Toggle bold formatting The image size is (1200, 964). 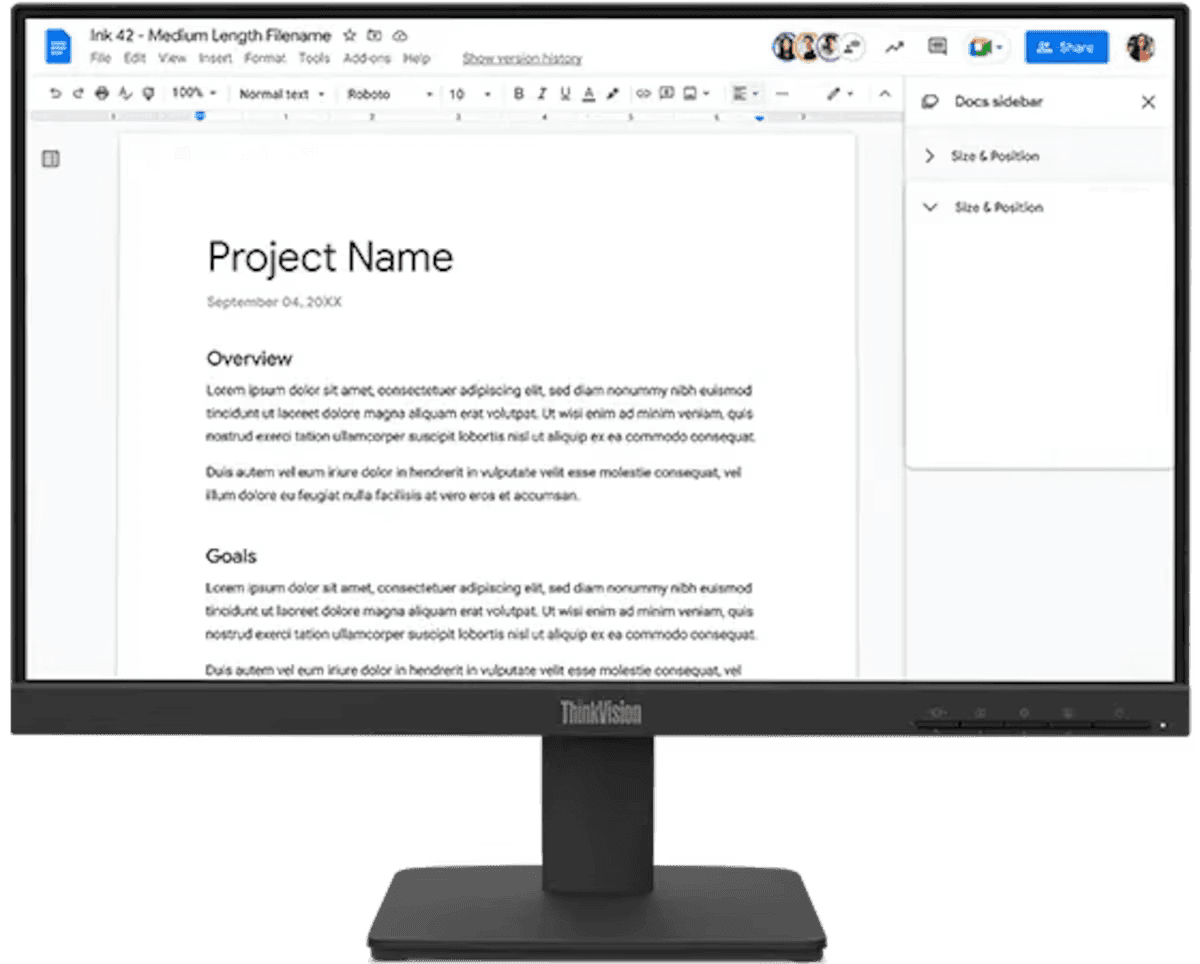(518, 93)
